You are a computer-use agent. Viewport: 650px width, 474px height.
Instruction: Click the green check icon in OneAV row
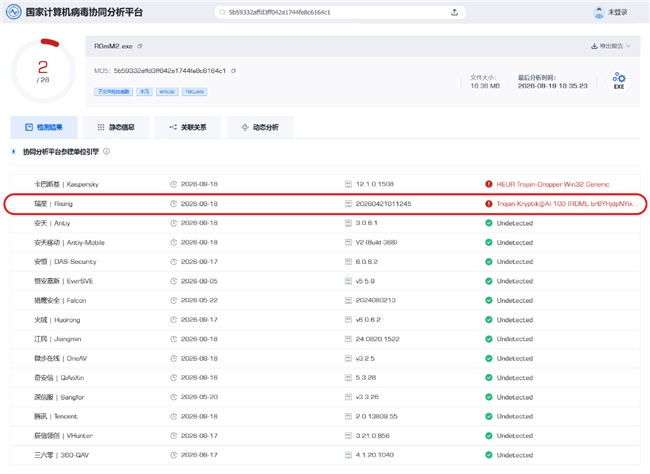pos(489,358)
